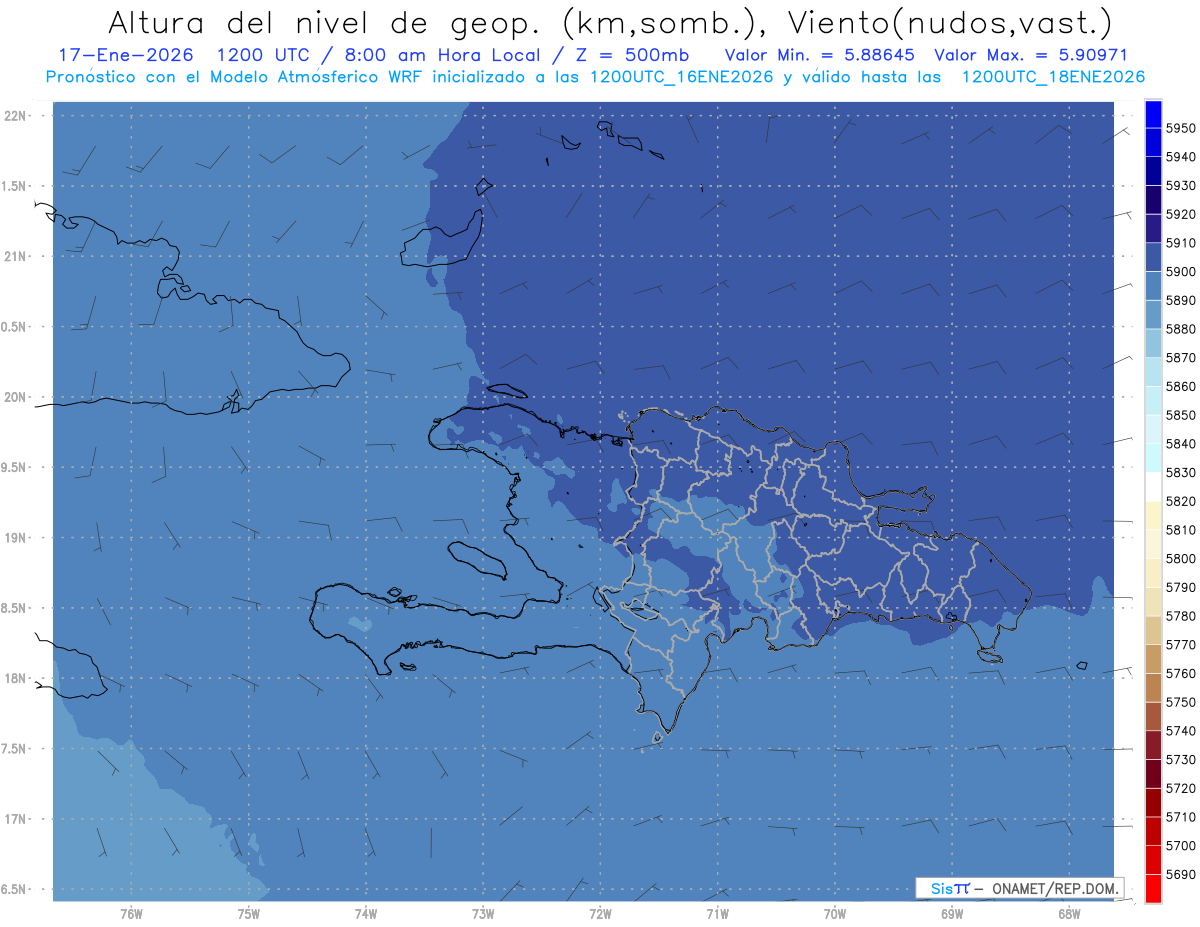
Task: Click the '5830' colorbar value
Action: 1180,473
